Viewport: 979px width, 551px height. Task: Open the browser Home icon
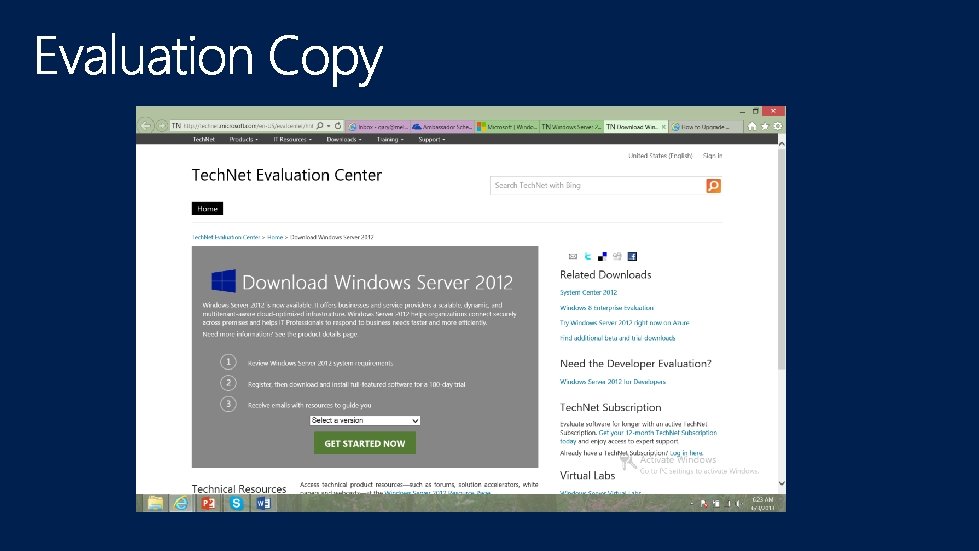(x=752, y=126)
